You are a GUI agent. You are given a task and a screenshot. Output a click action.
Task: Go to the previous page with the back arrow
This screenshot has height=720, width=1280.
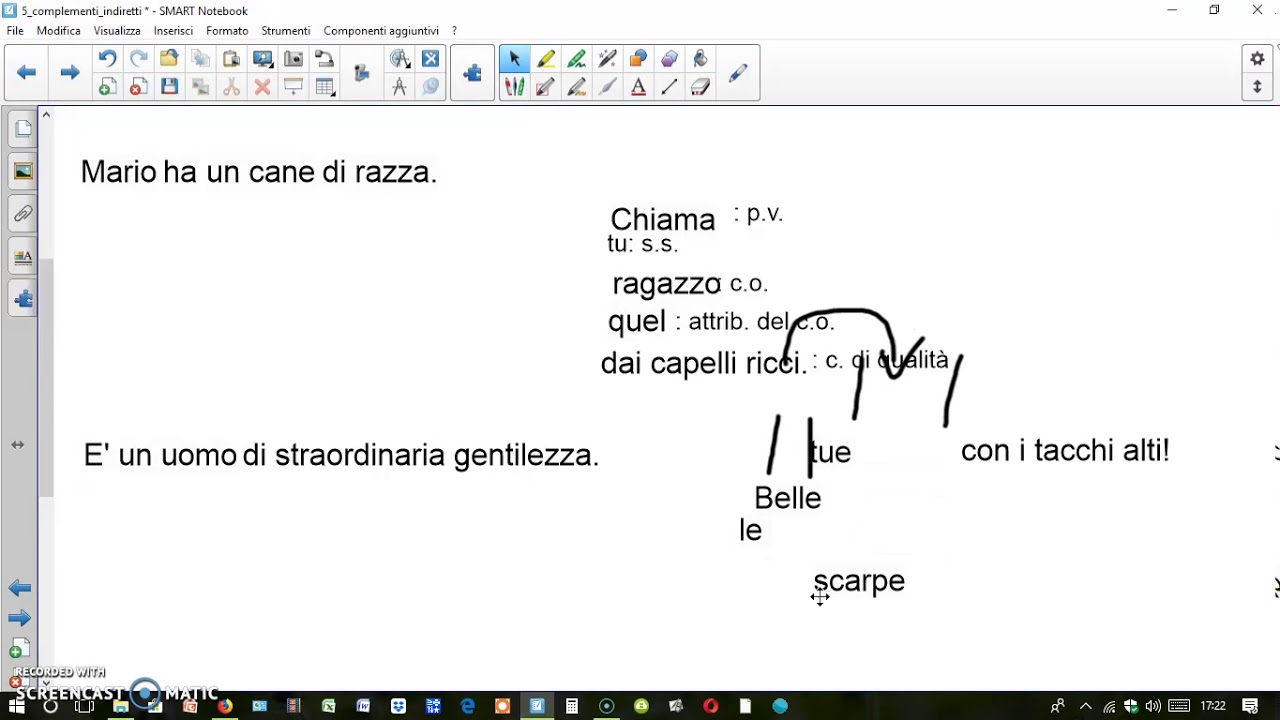click(27, 72)
